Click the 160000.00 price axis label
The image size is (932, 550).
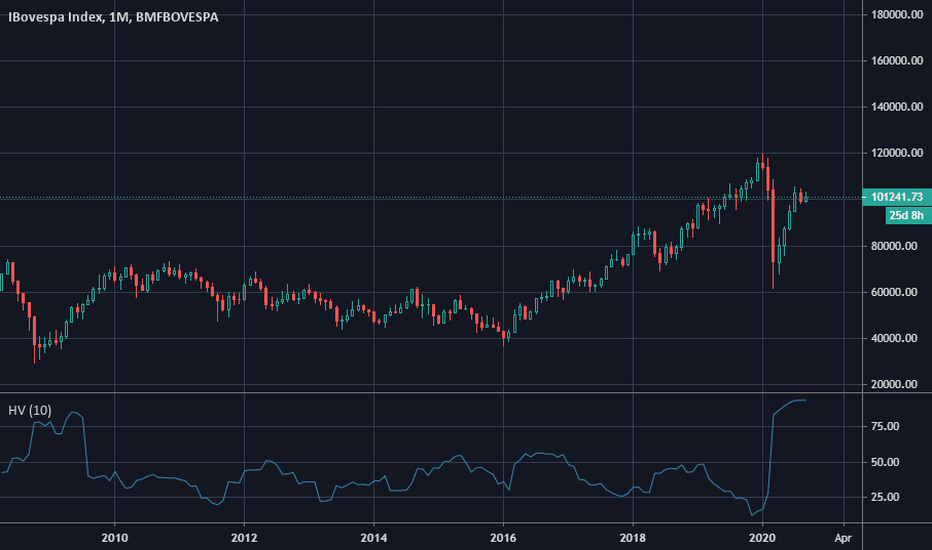[x=897, y=61]
